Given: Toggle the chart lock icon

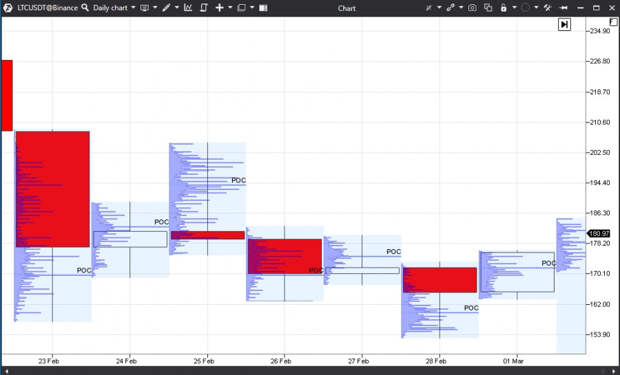Looking at the screenshot, I should (503, 8).
